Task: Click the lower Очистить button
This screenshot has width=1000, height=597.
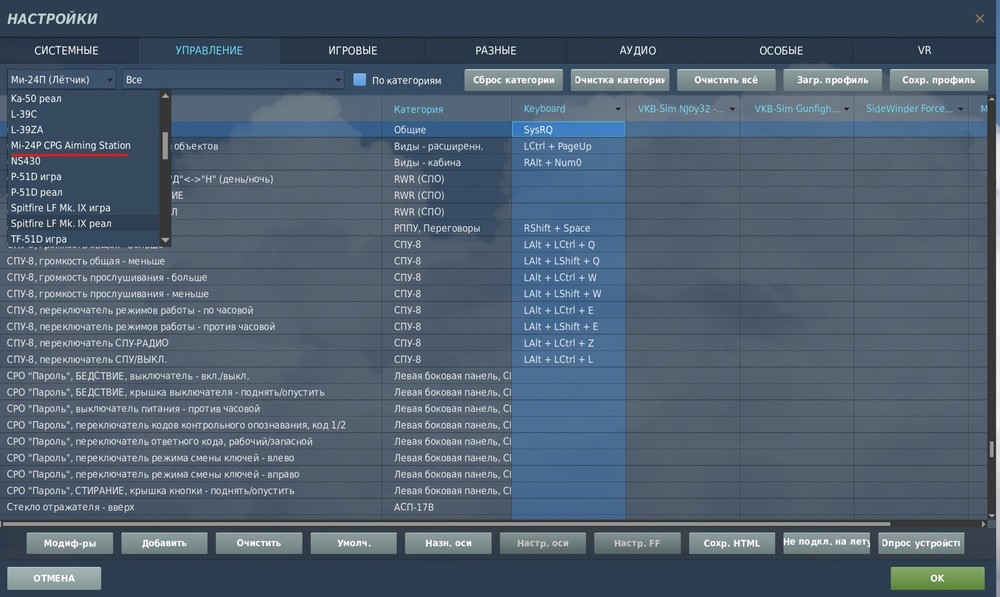Action: 259,543
